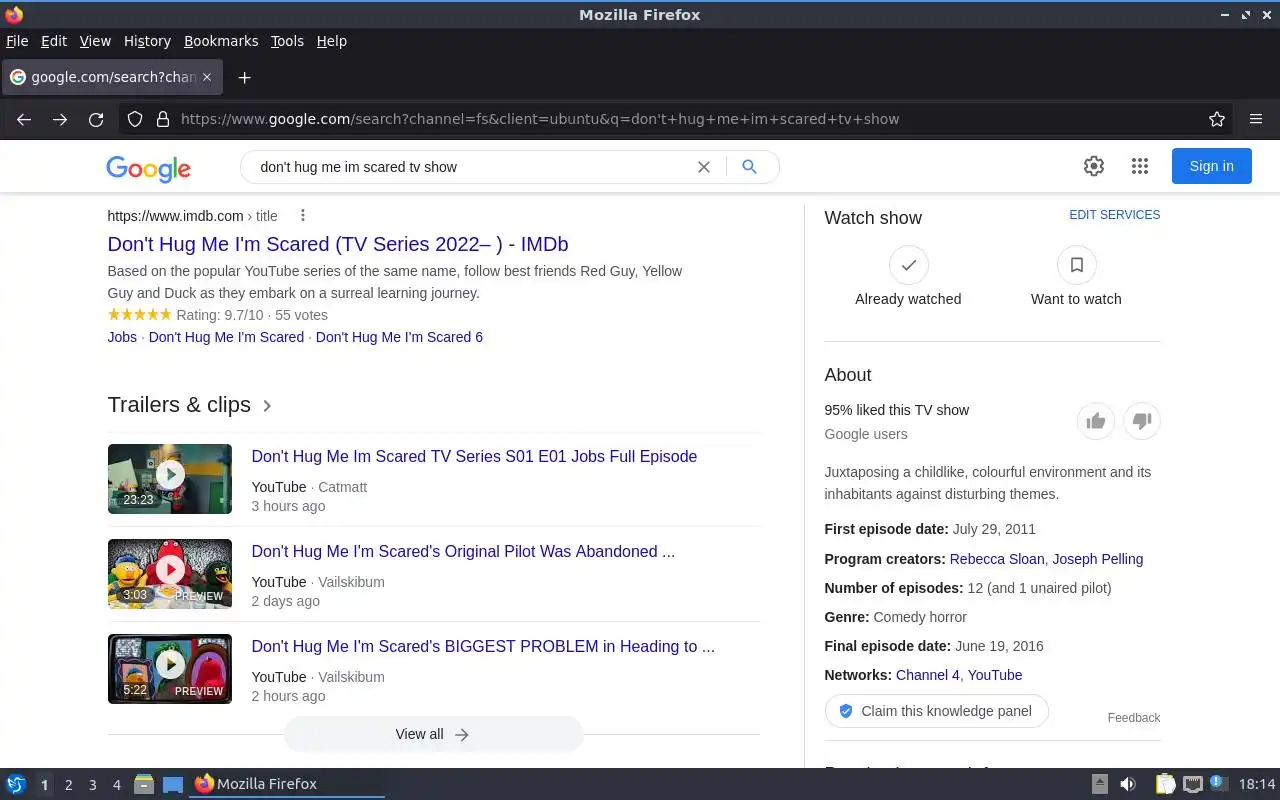Screen dimensions: 1280x800
Task: Open the View menu
Action: 95,41
